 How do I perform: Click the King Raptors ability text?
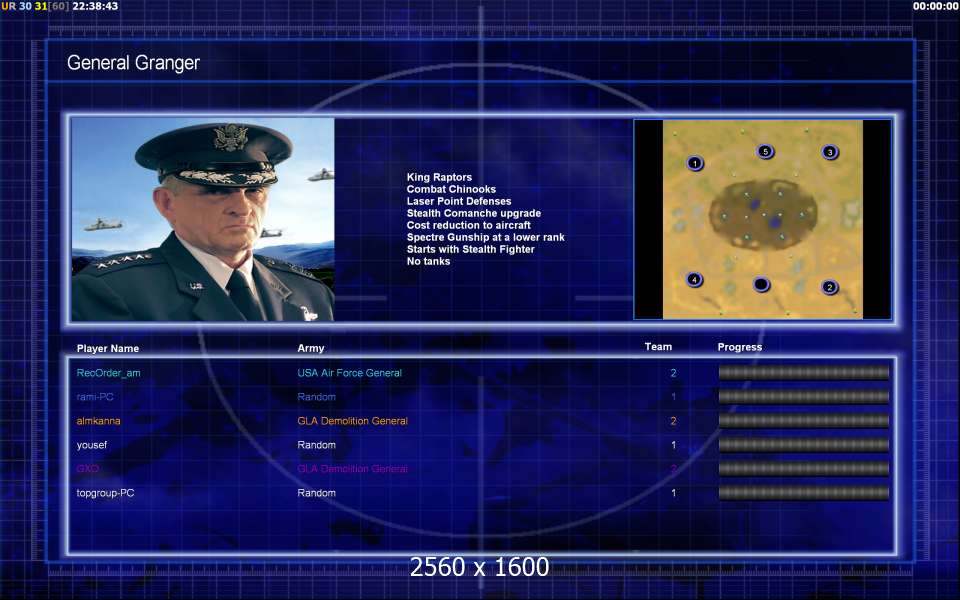[x=439, y=177]
